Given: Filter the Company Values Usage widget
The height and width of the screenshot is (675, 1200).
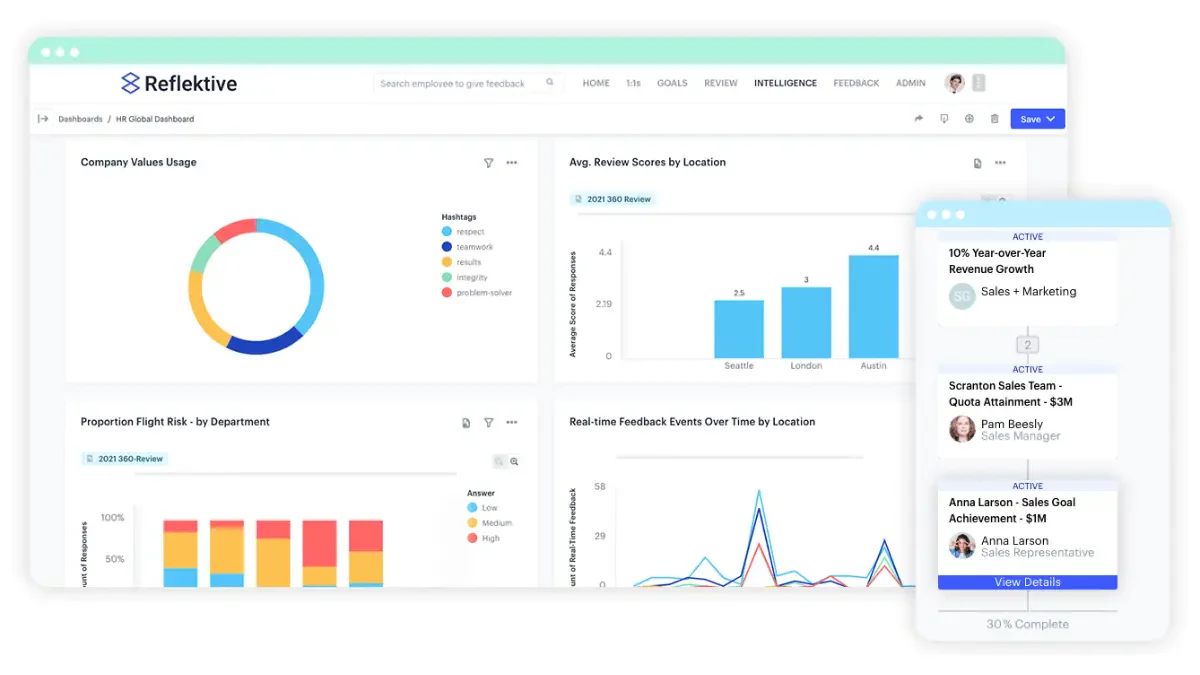Looking at the screenshot, I should [x=488, y=162].
